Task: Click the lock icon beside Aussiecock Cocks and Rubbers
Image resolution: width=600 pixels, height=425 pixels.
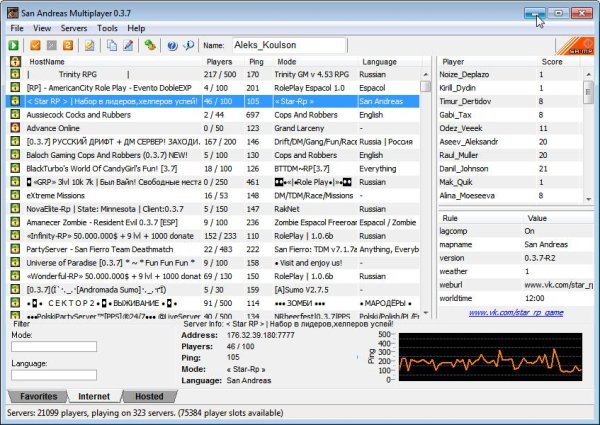Action: [x=15, y=114]
